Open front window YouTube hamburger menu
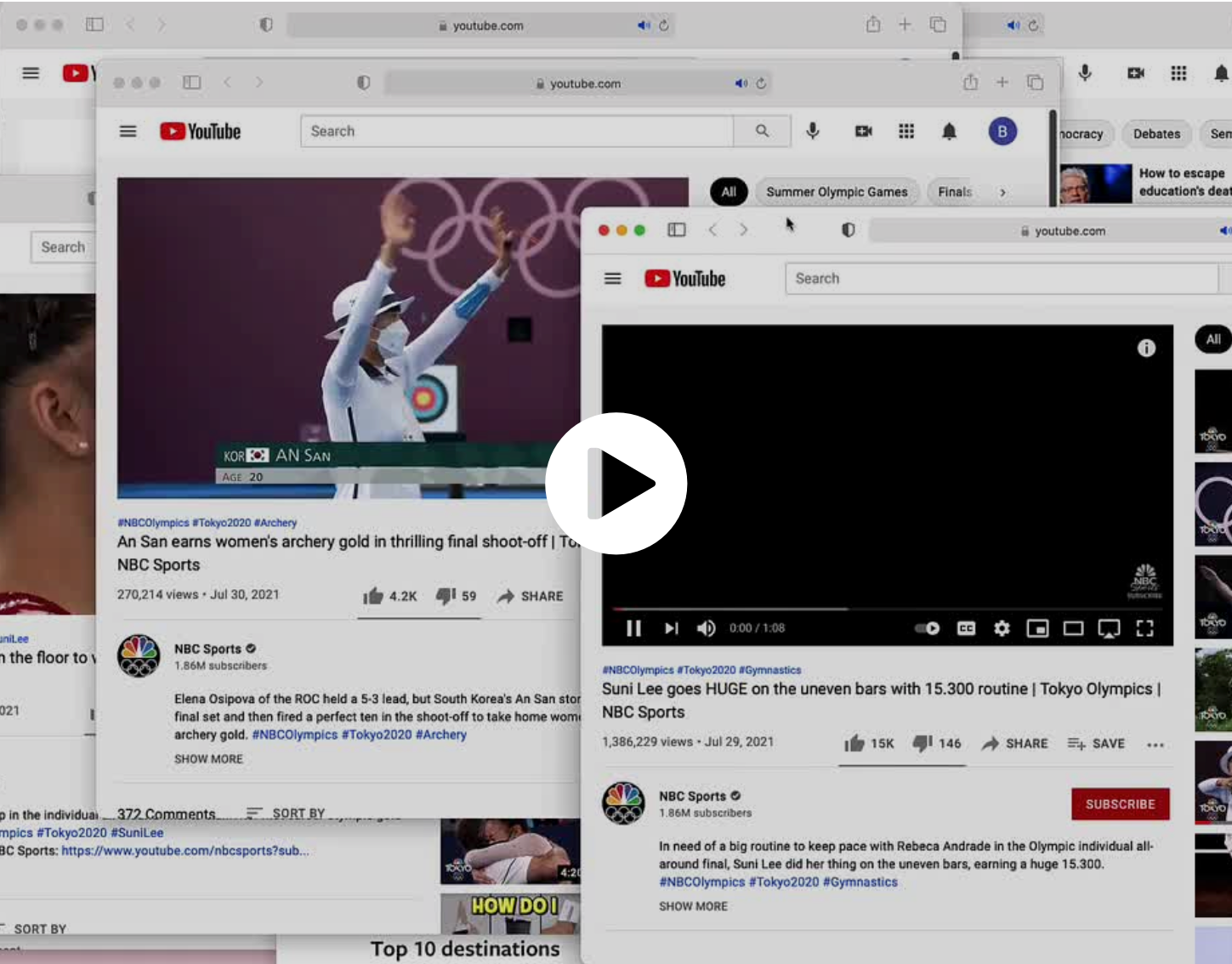This screenshot has height=964, width=1232. point(612,279)
